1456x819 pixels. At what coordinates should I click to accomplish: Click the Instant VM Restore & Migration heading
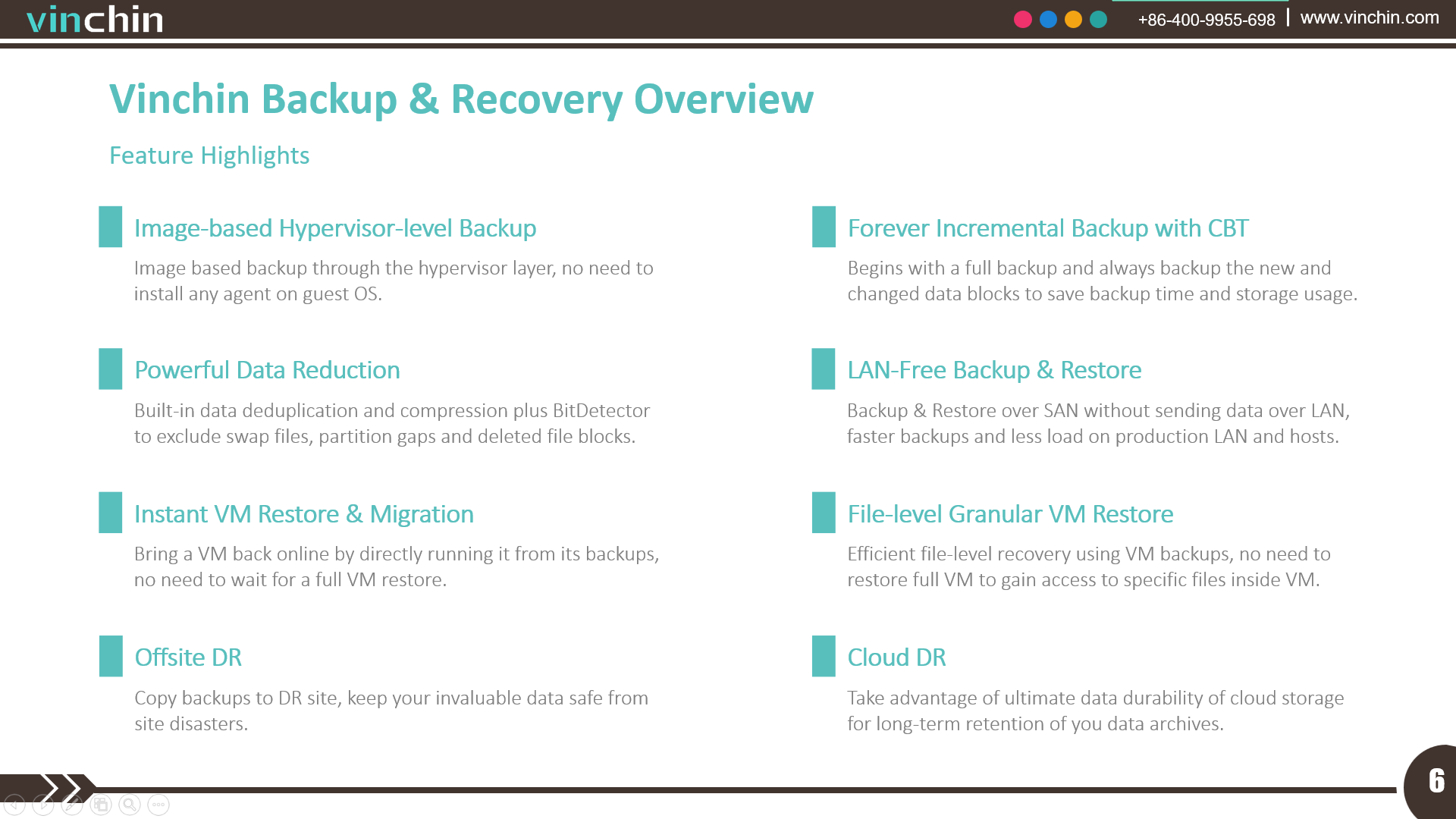pos(304,514)
